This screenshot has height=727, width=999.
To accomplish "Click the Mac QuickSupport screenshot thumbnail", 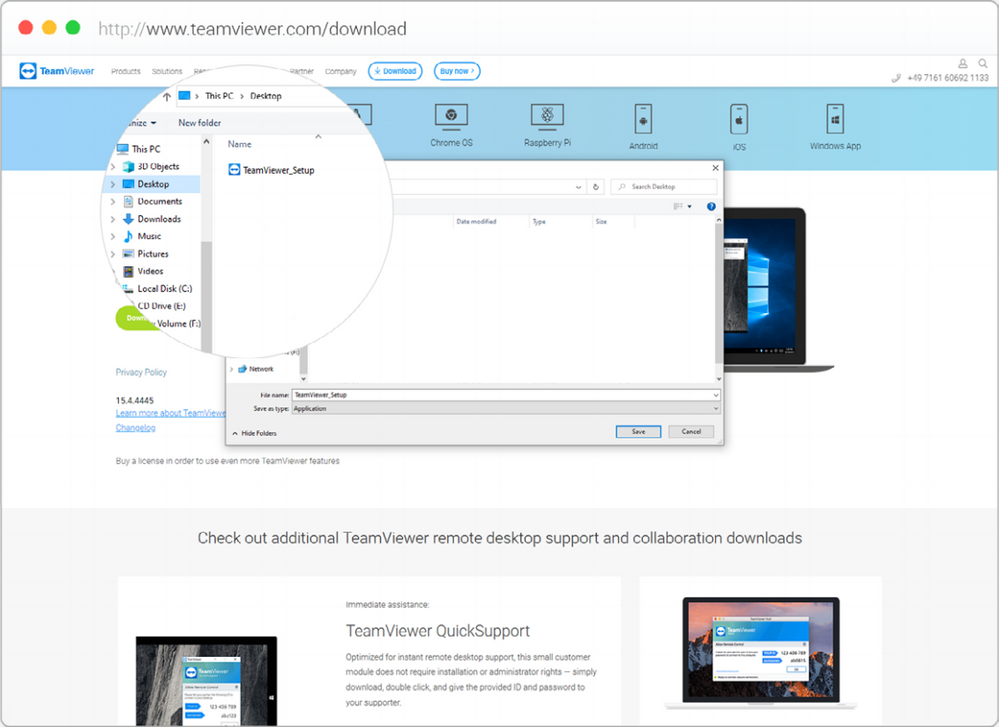I will pyautogui.click(x=761, y=652).
